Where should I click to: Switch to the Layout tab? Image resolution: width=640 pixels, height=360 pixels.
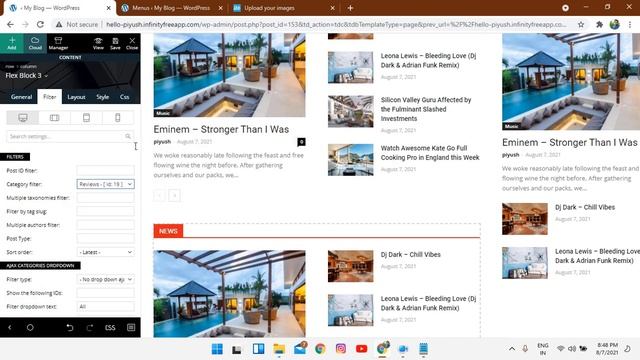pyautogui.click(x=76, y=97)
